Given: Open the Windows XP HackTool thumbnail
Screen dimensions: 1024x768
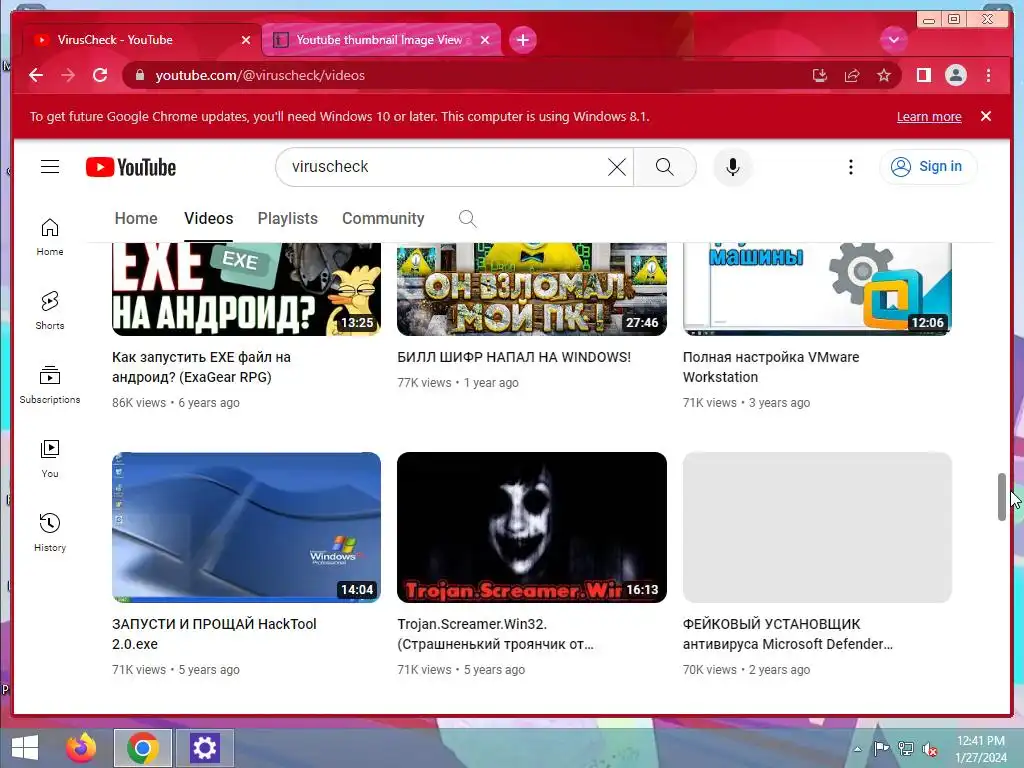Looking at the screenshot, I should (x=246, y=527).
